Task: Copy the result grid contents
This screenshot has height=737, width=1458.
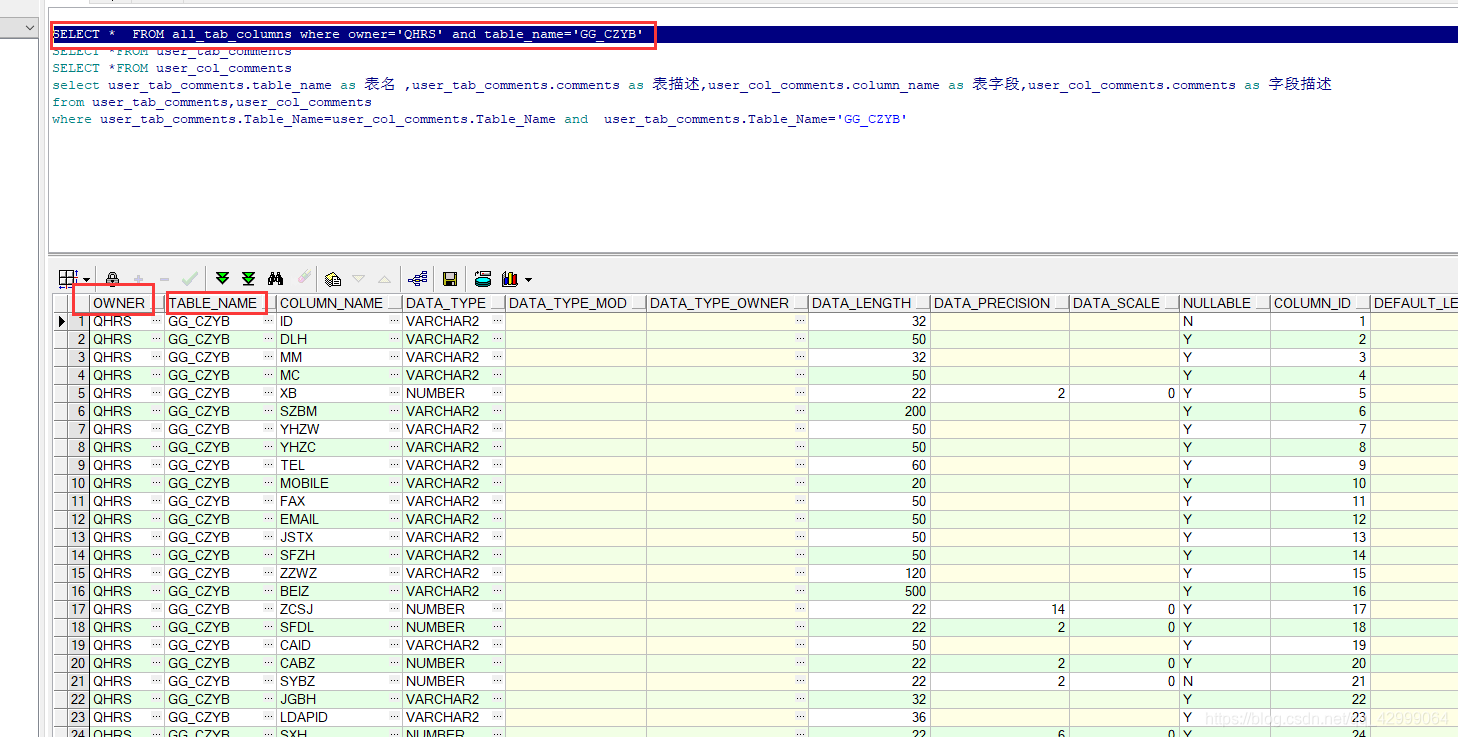Action: pyautogui.click(x=330, y=278)
